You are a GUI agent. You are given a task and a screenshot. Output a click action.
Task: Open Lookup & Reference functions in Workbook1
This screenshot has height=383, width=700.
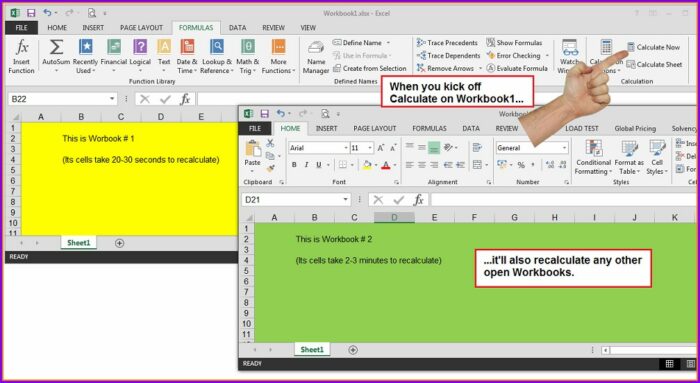point(217,56)
